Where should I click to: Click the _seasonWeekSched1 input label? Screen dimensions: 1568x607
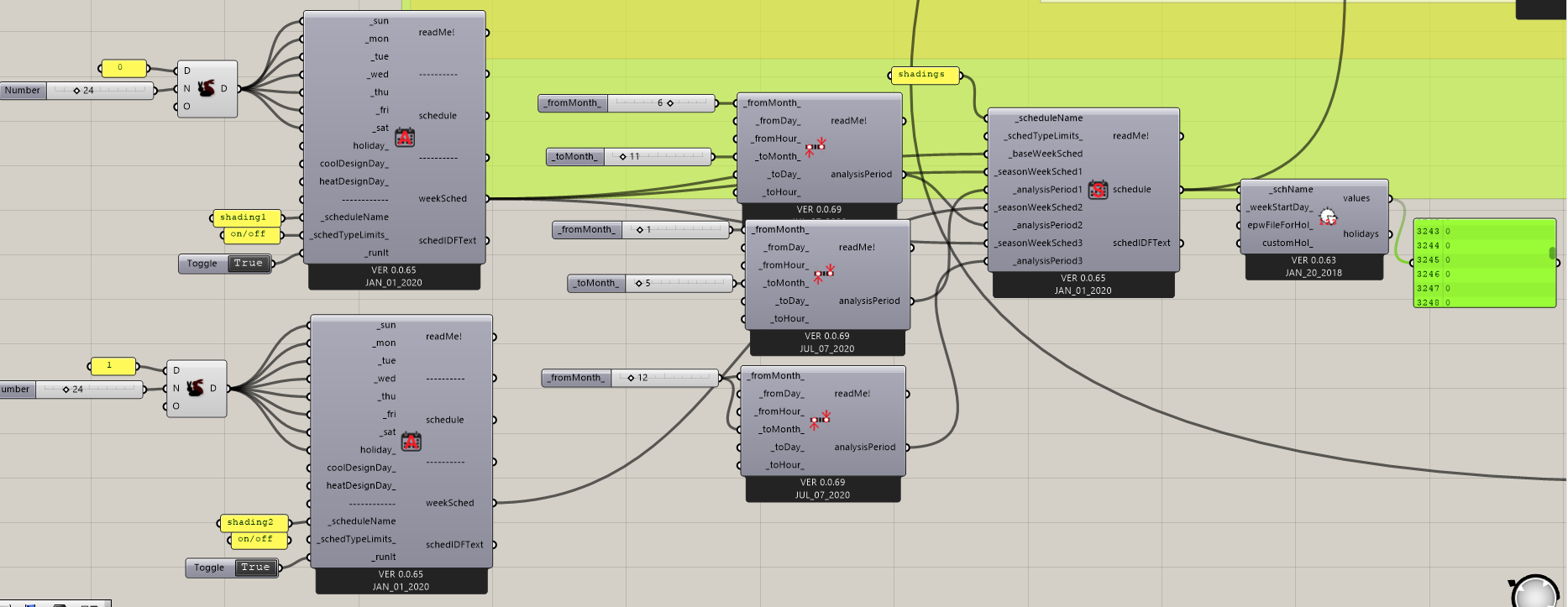pyautogui.click(x=1038, y=172)
